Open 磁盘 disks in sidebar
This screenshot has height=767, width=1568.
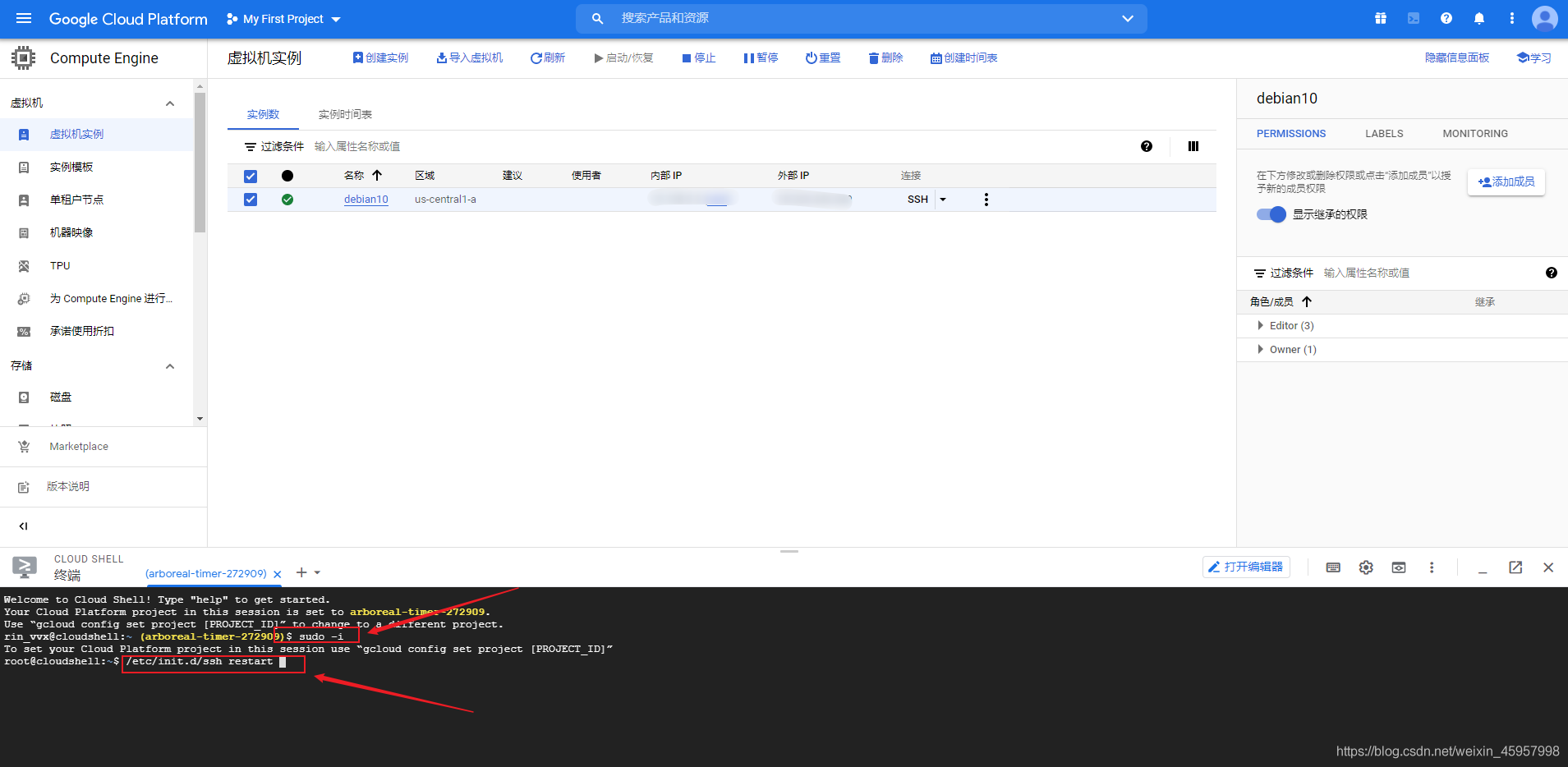(61, 397)
